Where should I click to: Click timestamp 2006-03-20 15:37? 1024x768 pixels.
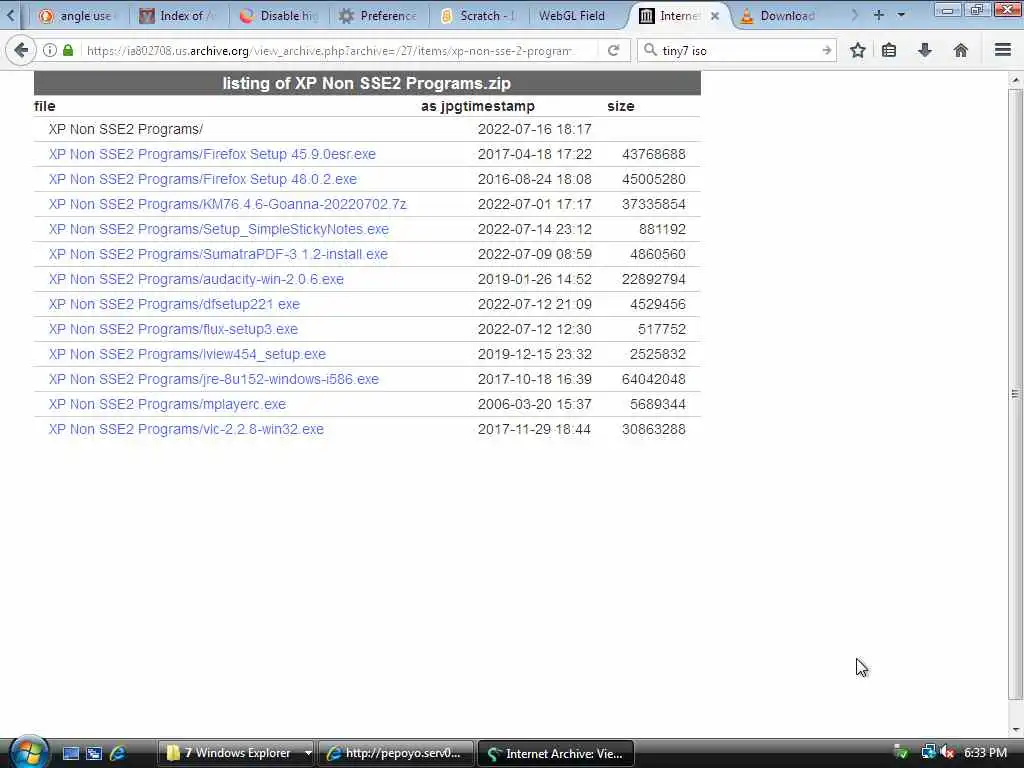[x=534, y=404]
